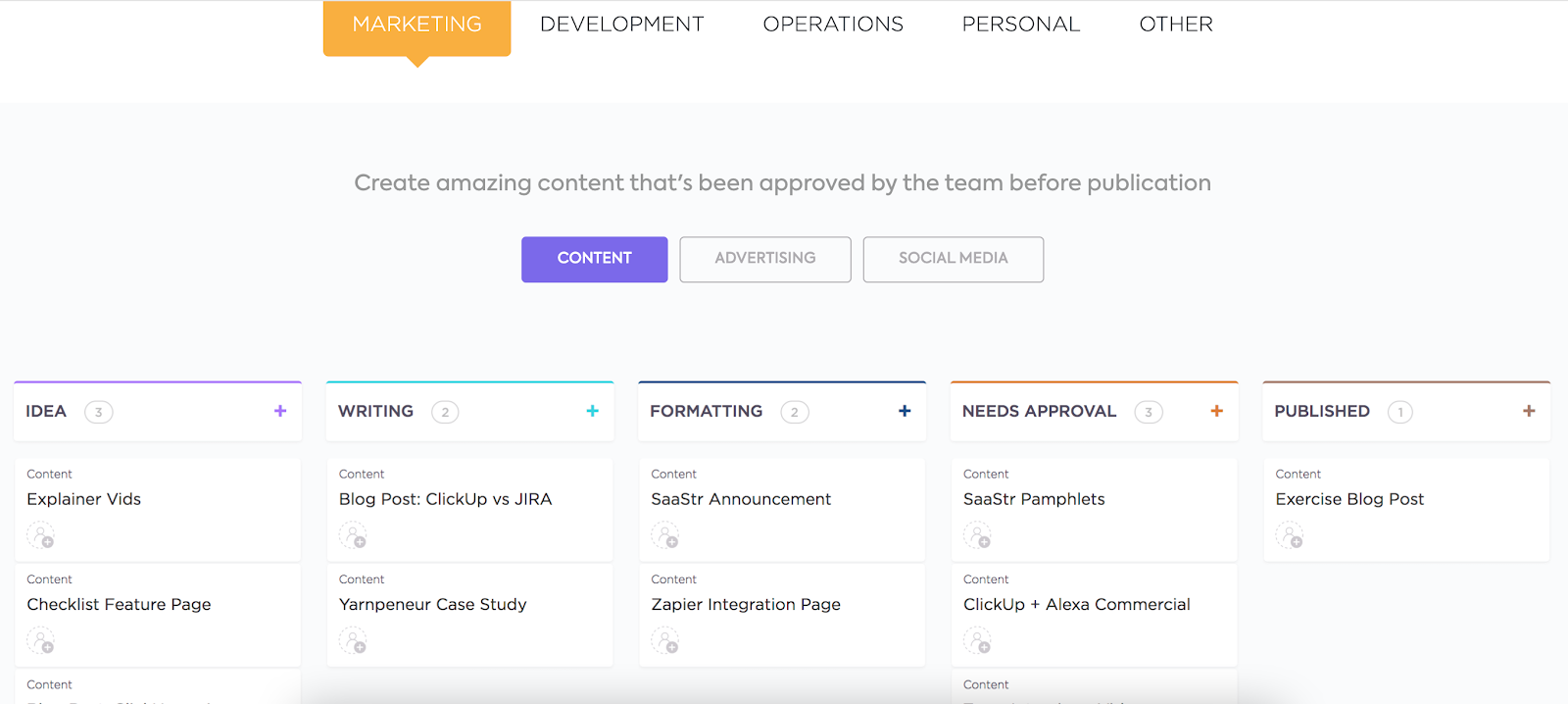Switch to the PERSONAL tab
Screen dimensions: 1568x704
point(1021,25)
